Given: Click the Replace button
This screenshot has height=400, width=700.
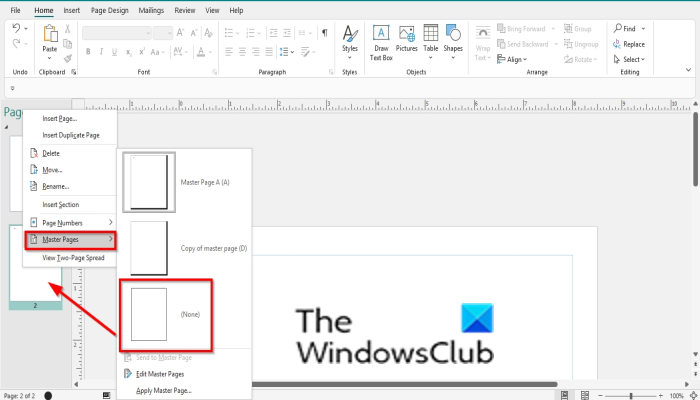Looking at the screenshot, I should (629, 44).
